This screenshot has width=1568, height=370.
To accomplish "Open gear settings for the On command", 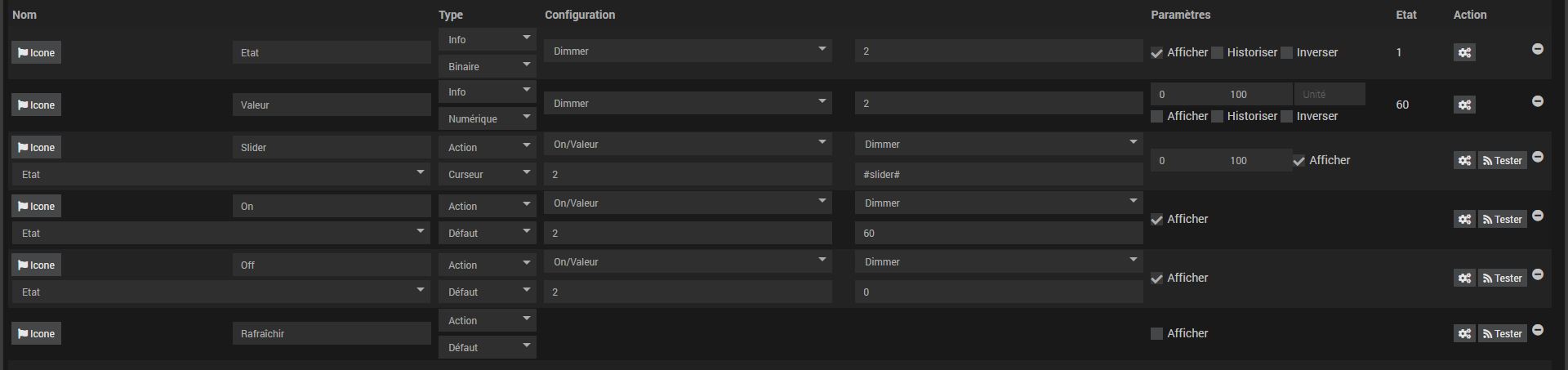I will tap(1464, 220).
